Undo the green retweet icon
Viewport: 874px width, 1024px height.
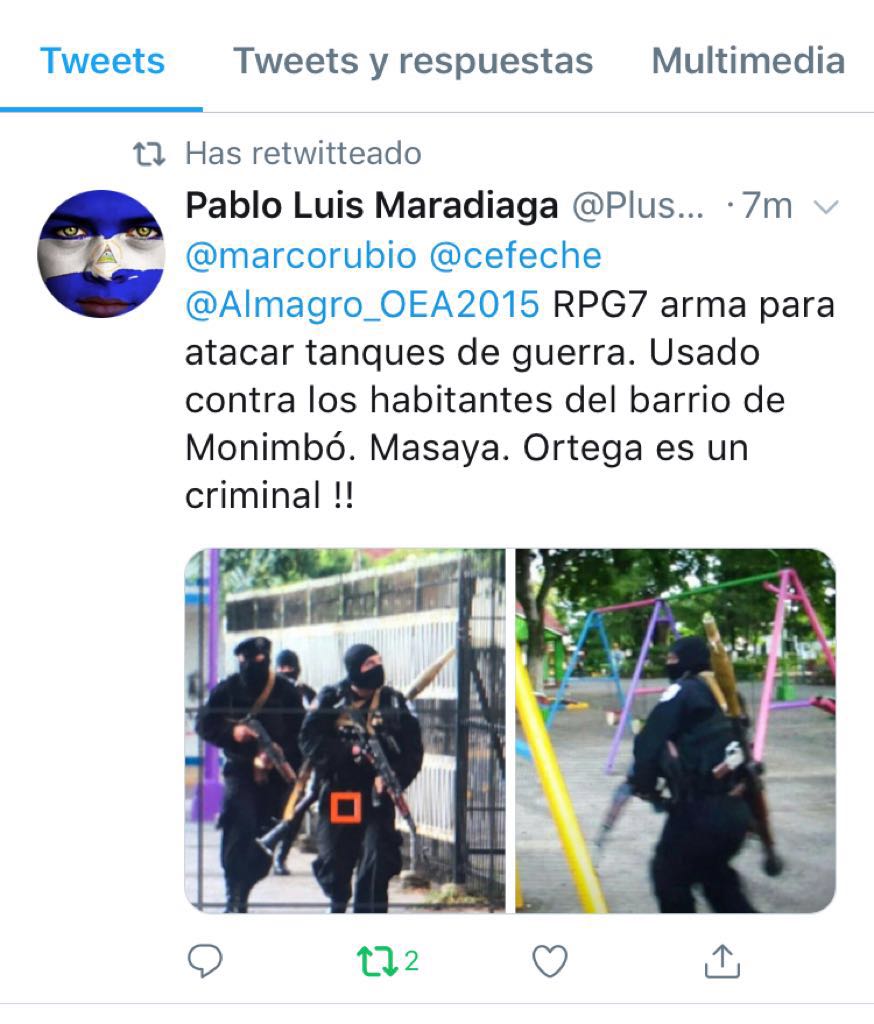[x=378, y=961]
